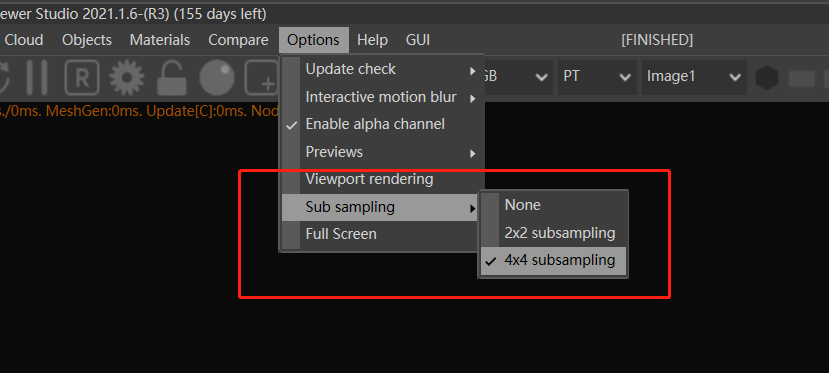The width and height of the screenshot is (829, 373).
Task: Click the pause render icon
Action: click(37, 78)
